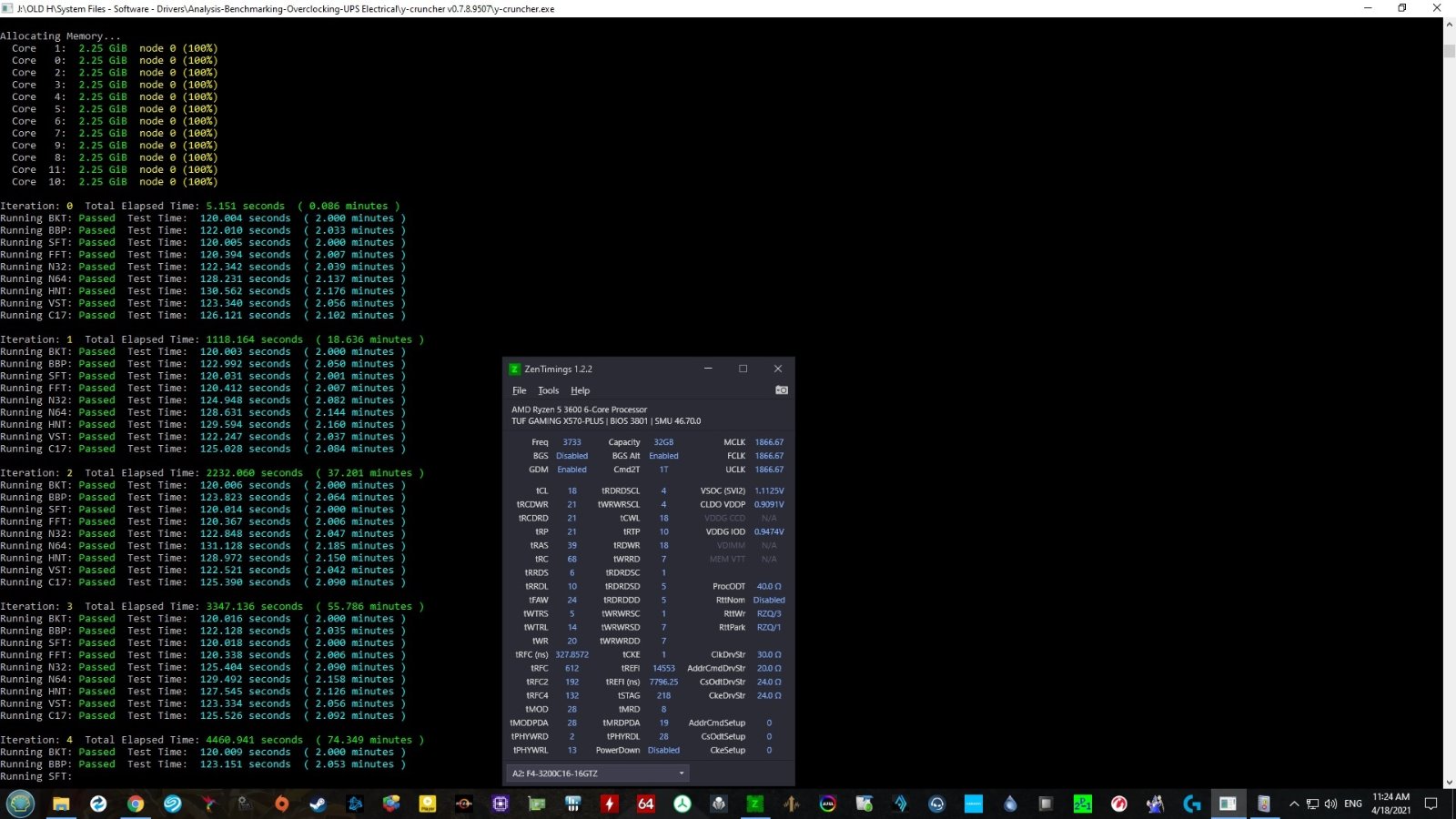Open the green graphics card taskbar icon
Image resolution: width=1456 pixels, height=819 pixels.
pos(536,804)
